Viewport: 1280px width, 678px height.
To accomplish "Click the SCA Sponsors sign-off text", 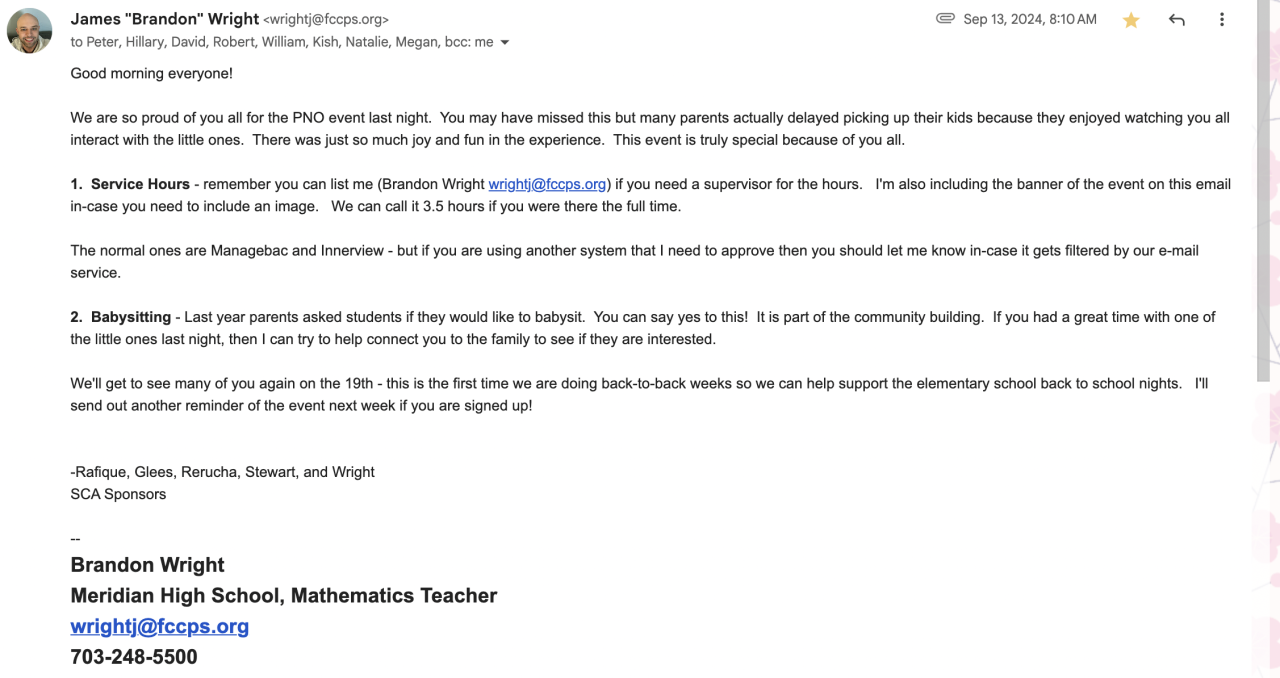I will (118, 494).
